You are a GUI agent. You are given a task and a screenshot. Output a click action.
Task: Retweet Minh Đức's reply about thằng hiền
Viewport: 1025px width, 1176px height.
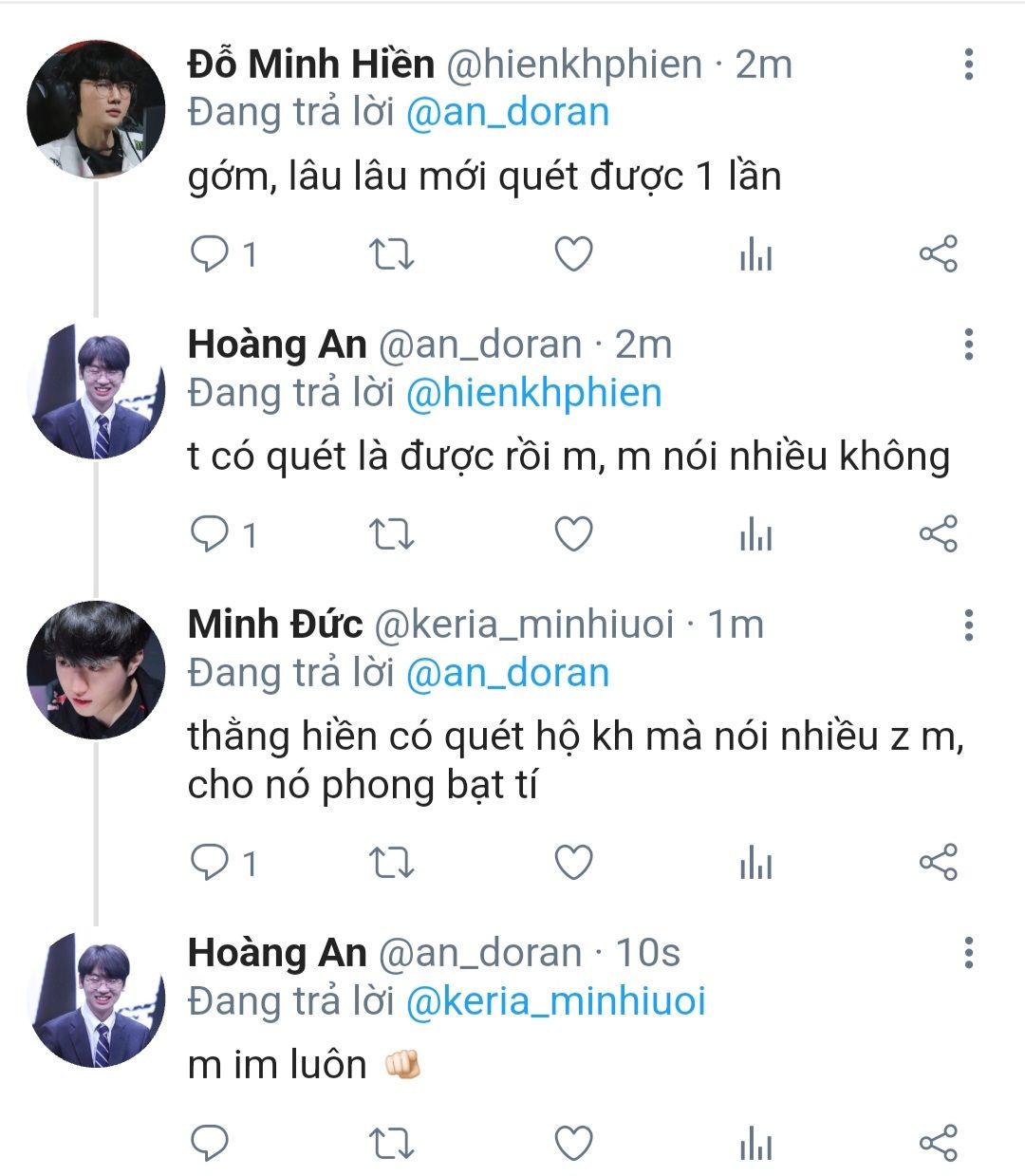point(390,863)
